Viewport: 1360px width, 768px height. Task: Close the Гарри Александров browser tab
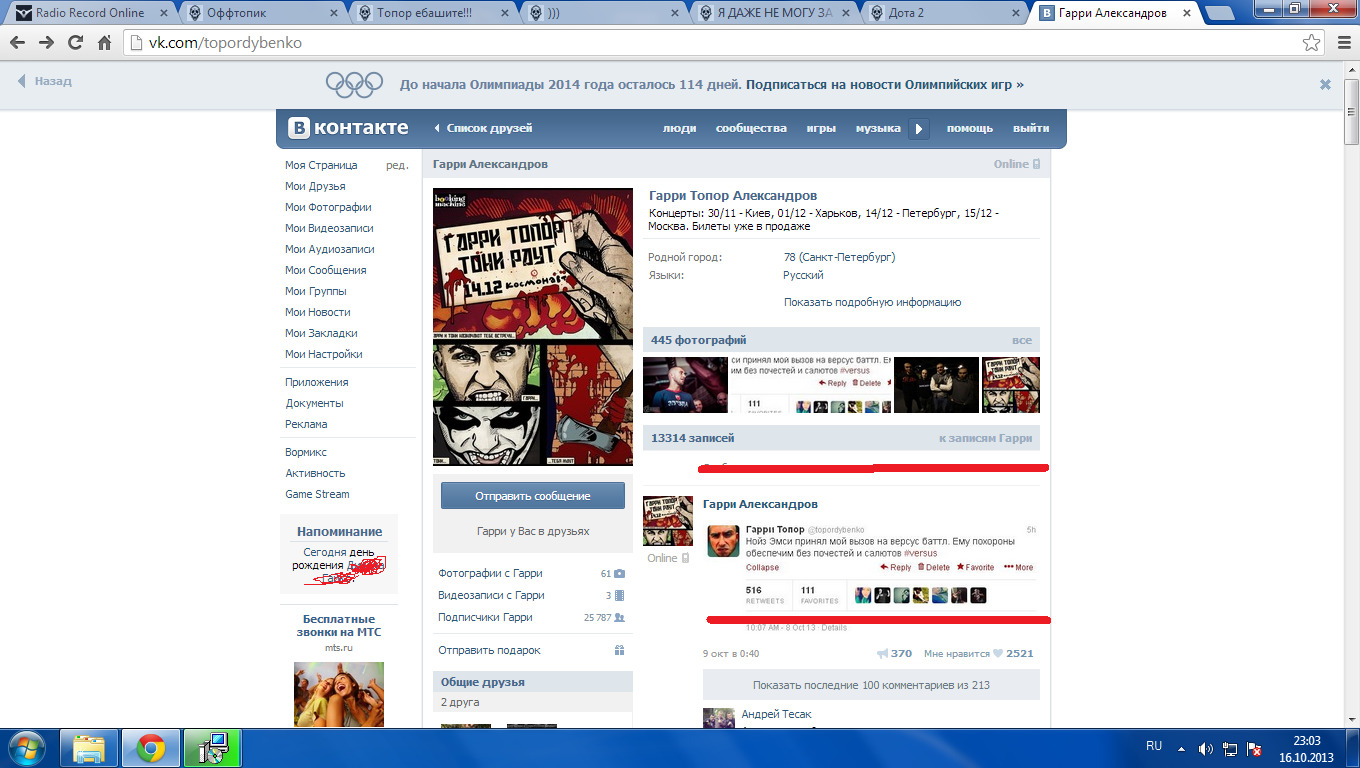[x=1185, y=13]
